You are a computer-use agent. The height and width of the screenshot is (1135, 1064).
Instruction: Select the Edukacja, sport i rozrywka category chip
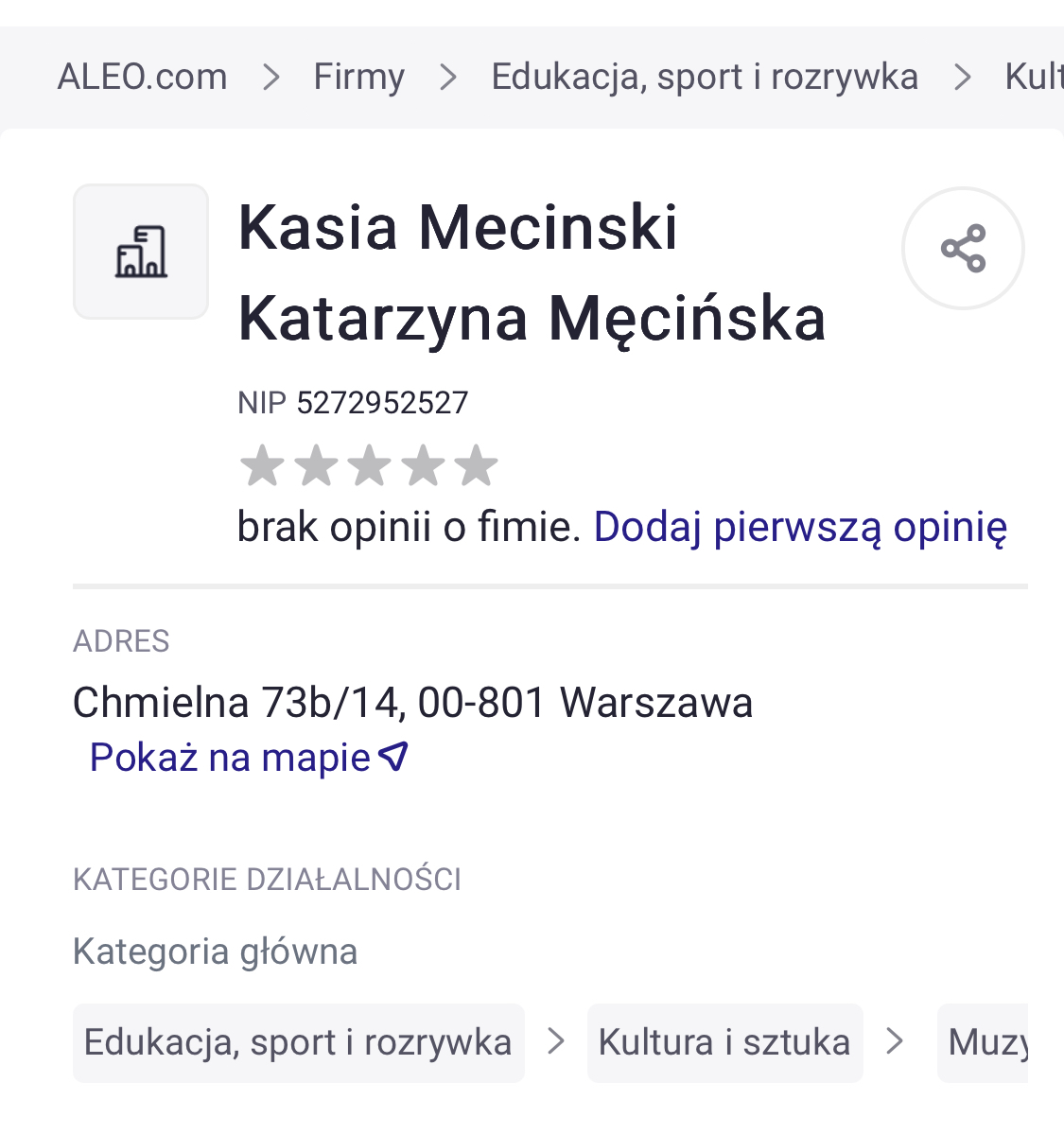point(298,1042)
